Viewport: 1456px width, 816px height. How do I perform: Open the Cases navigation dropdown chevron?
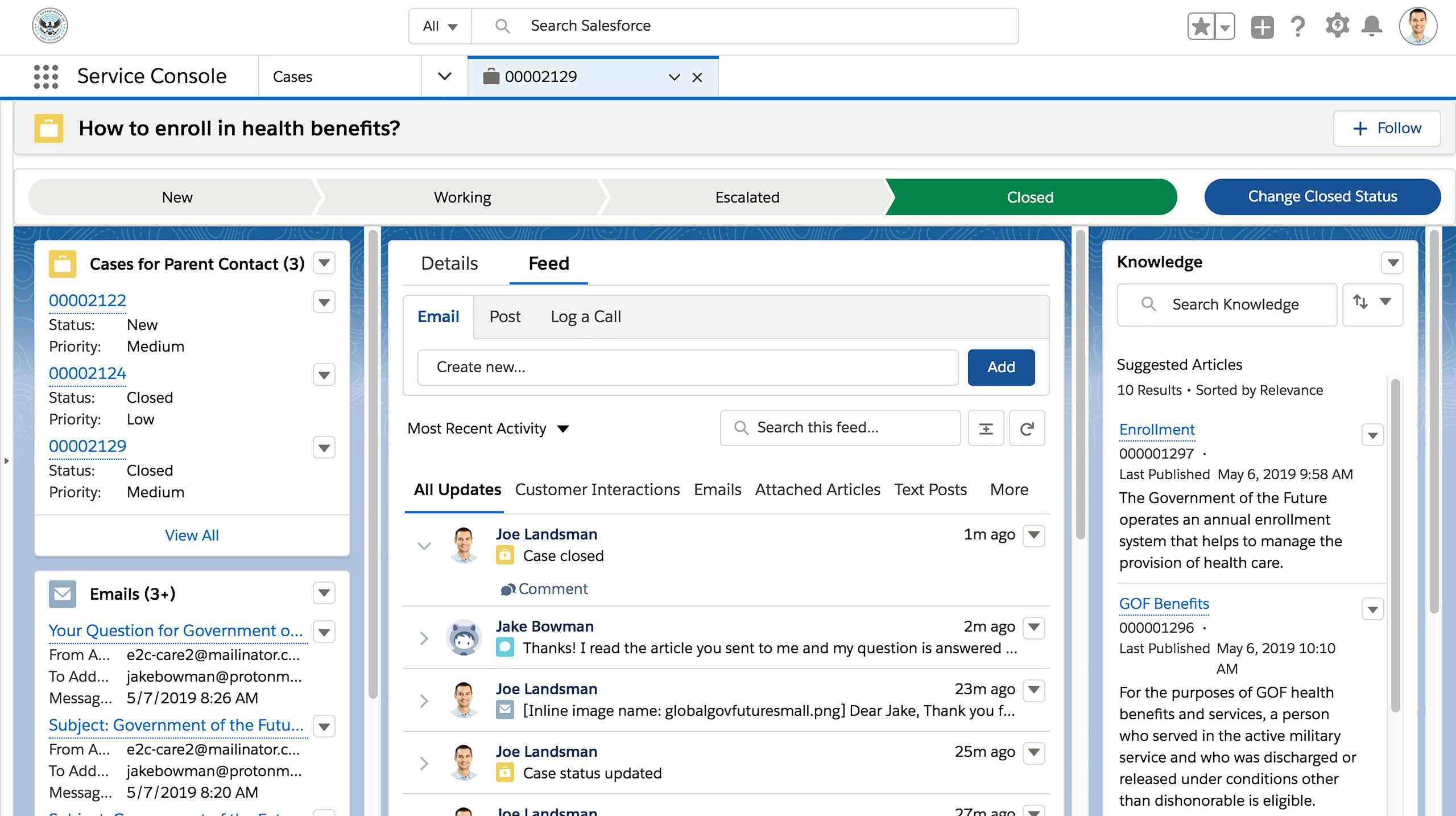(445, 76)
